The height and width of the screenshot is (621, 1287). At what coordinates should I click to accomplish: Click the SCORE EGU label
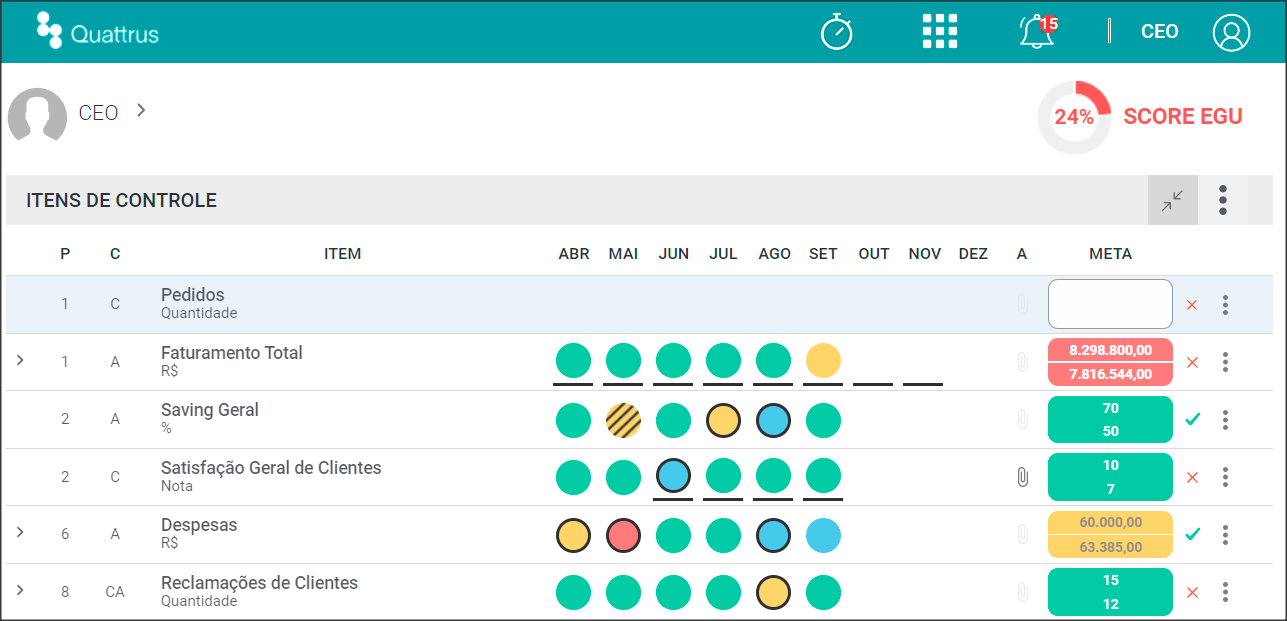(x=1183, y=117)
